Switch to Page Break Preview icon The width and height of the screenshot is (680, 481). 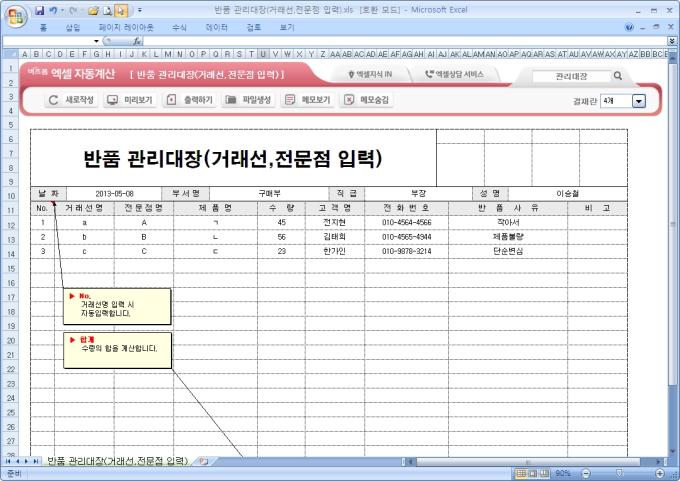[544, 474]
